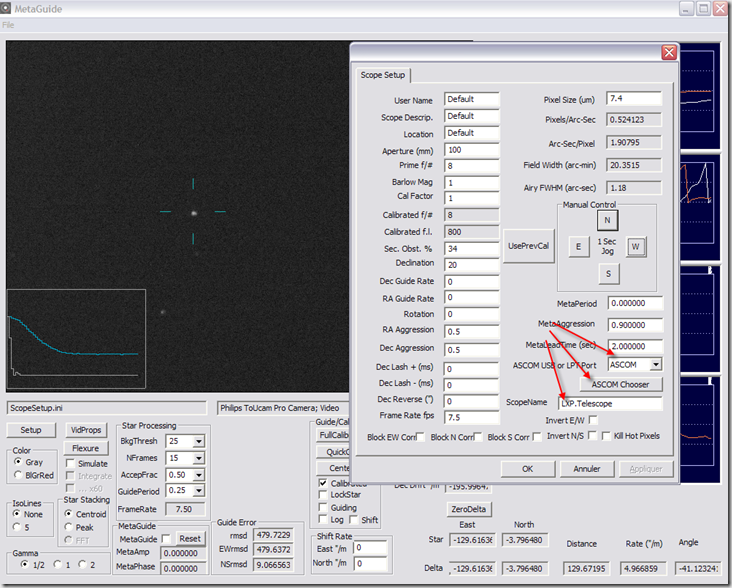The width and height of the screenshot is (732, 588).
Task: Jog west with the W button
Action: point(636,246)
